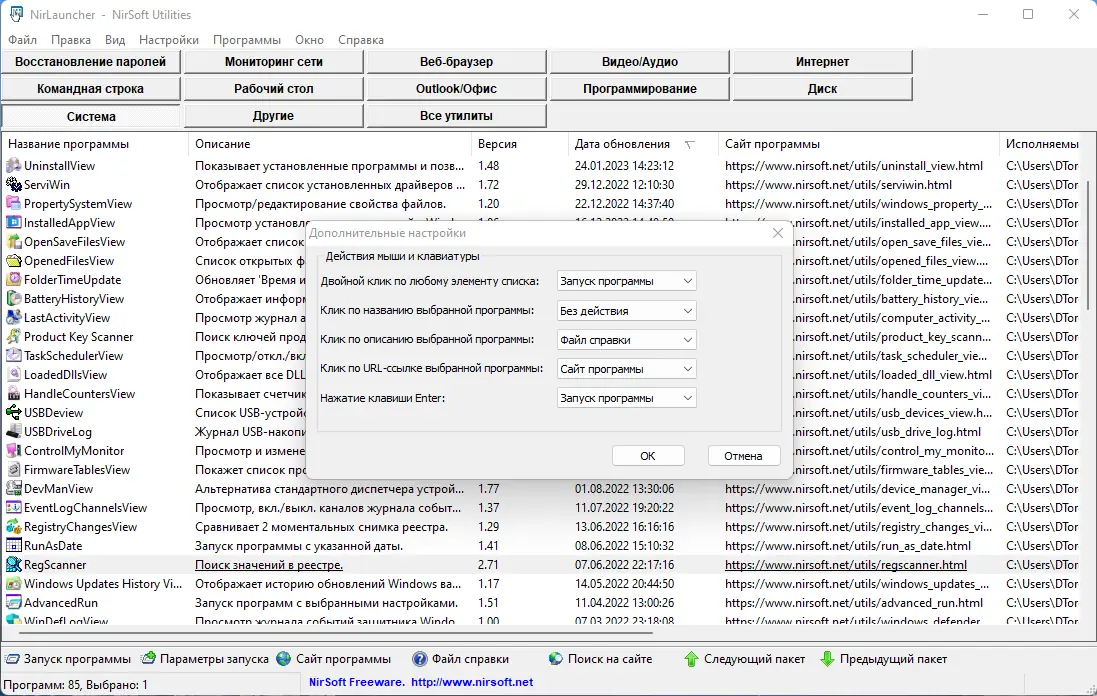Open the Программы menu
This screenshot has width=1097, height=696.
pyautogui.click(x=247, y=40)
